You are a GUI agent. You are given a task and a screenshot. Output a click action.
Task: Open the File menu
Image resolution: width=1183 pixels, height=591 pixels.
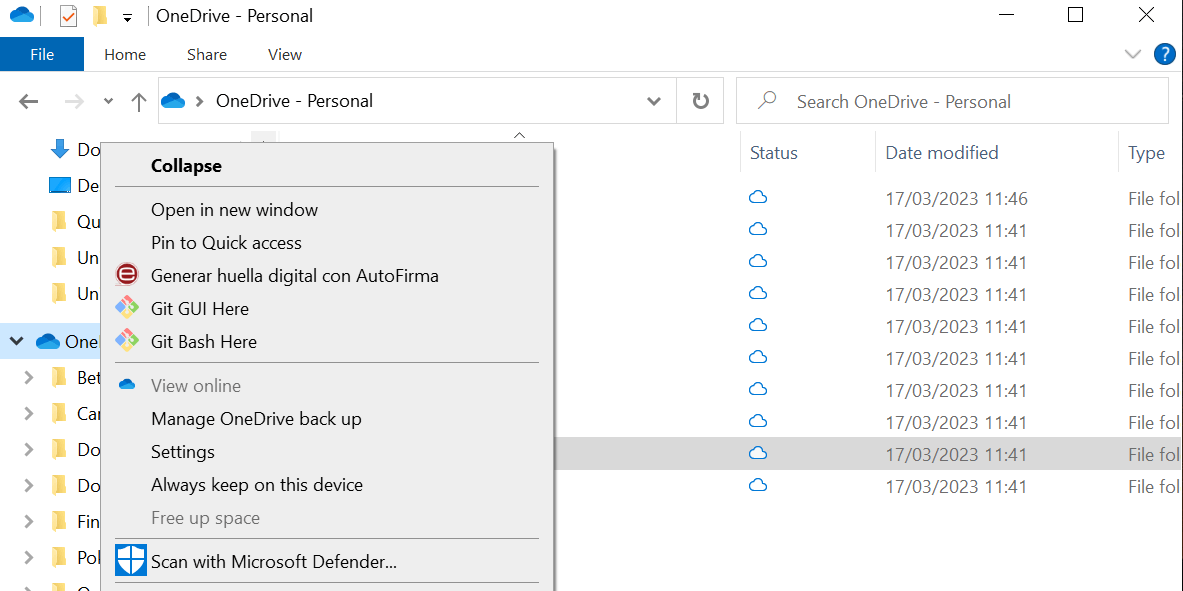click(41, 54)
